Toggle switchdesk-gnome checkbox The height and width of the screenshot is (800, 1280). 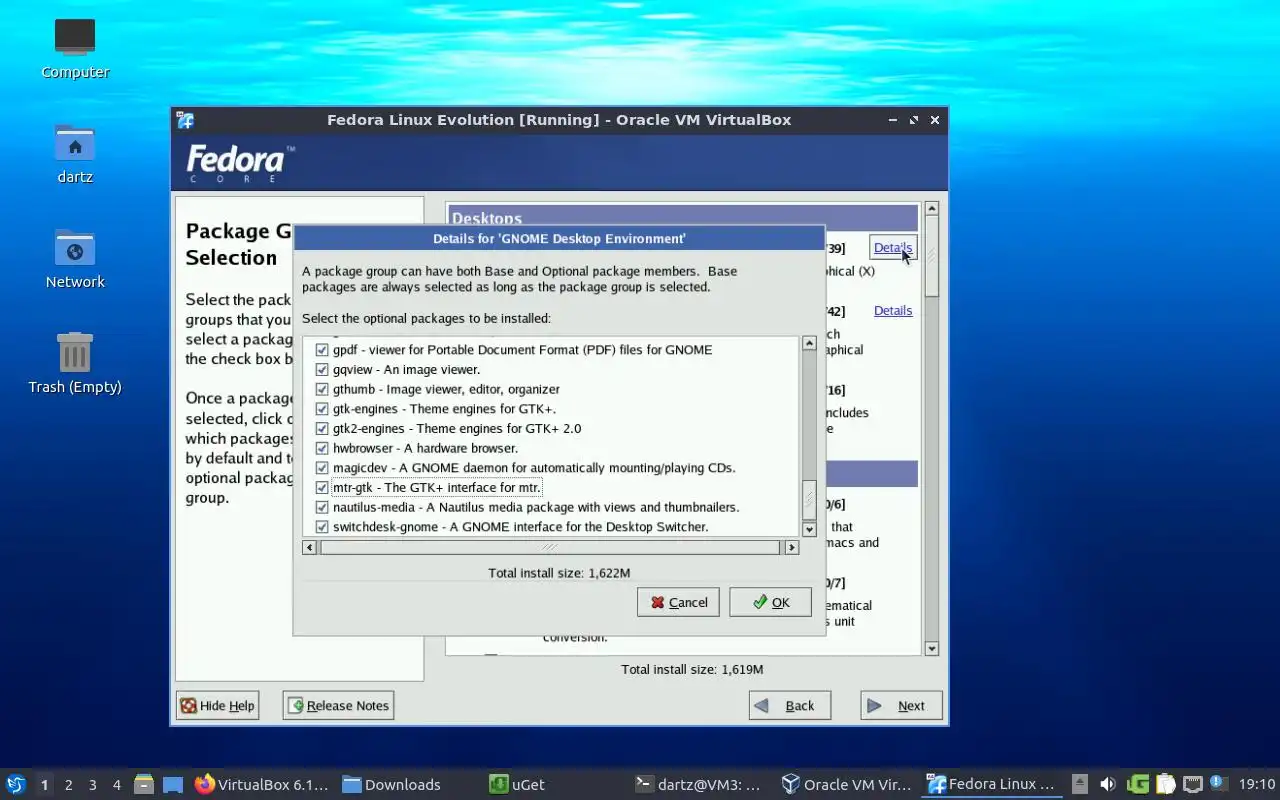pyautogui.click(x=322, y=527)
